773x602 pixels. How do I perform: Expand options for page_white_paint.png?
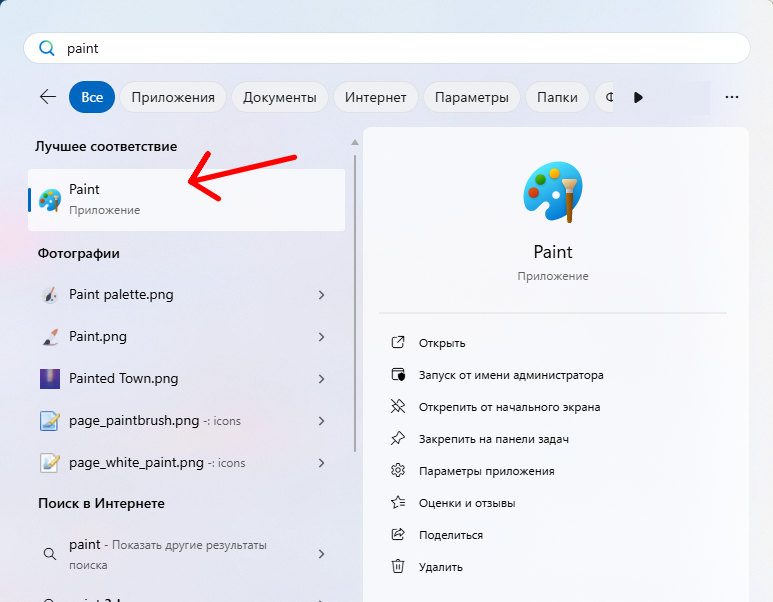[x=321, y=463]
